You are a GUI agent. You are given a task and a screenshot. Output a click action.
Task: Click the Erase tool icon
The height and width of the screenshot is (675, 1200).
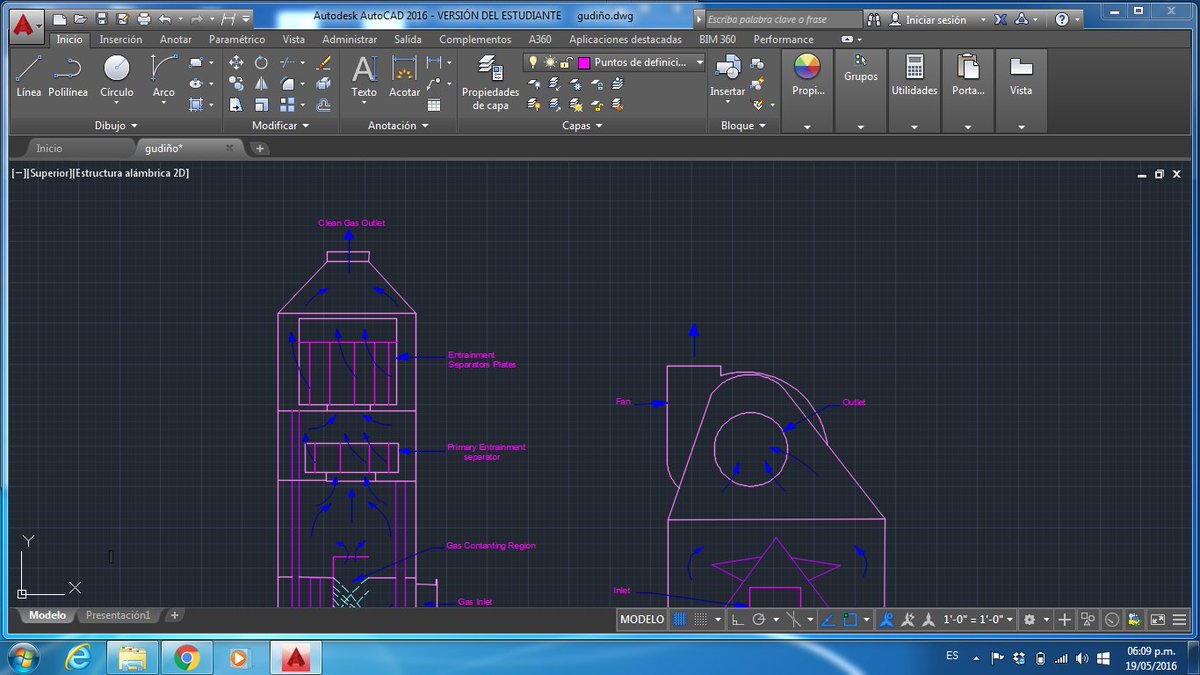323,62
